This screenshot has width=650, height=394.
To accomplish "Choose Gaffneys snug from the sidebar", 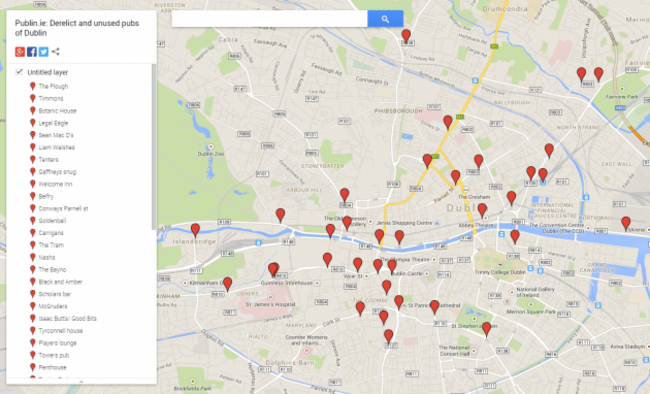I will (57, 172).
